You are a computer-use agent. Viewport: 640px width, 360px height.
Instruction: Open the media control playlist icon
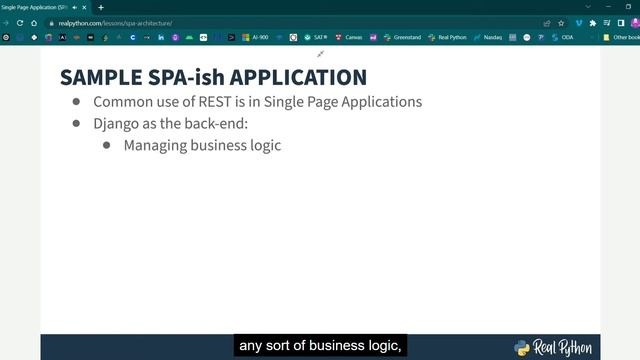607,23
